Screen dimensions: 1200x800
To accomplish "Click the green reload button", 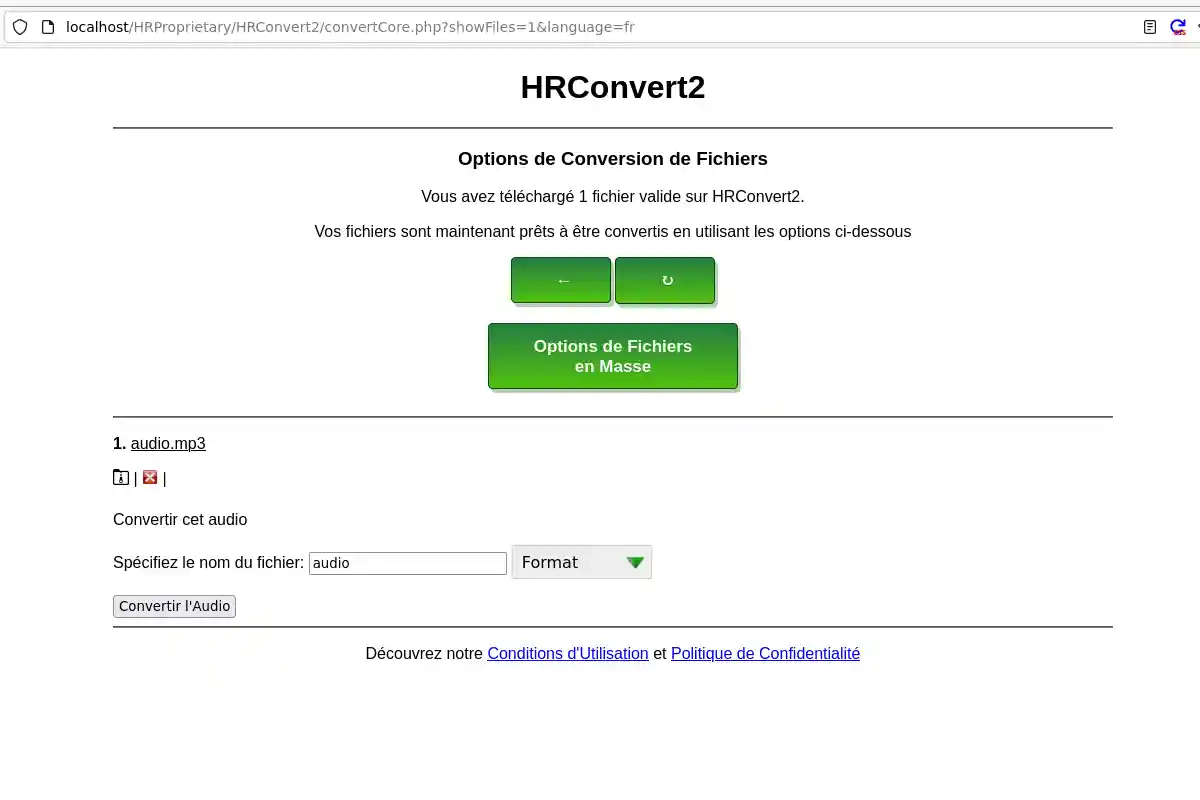I will point(665,280).
